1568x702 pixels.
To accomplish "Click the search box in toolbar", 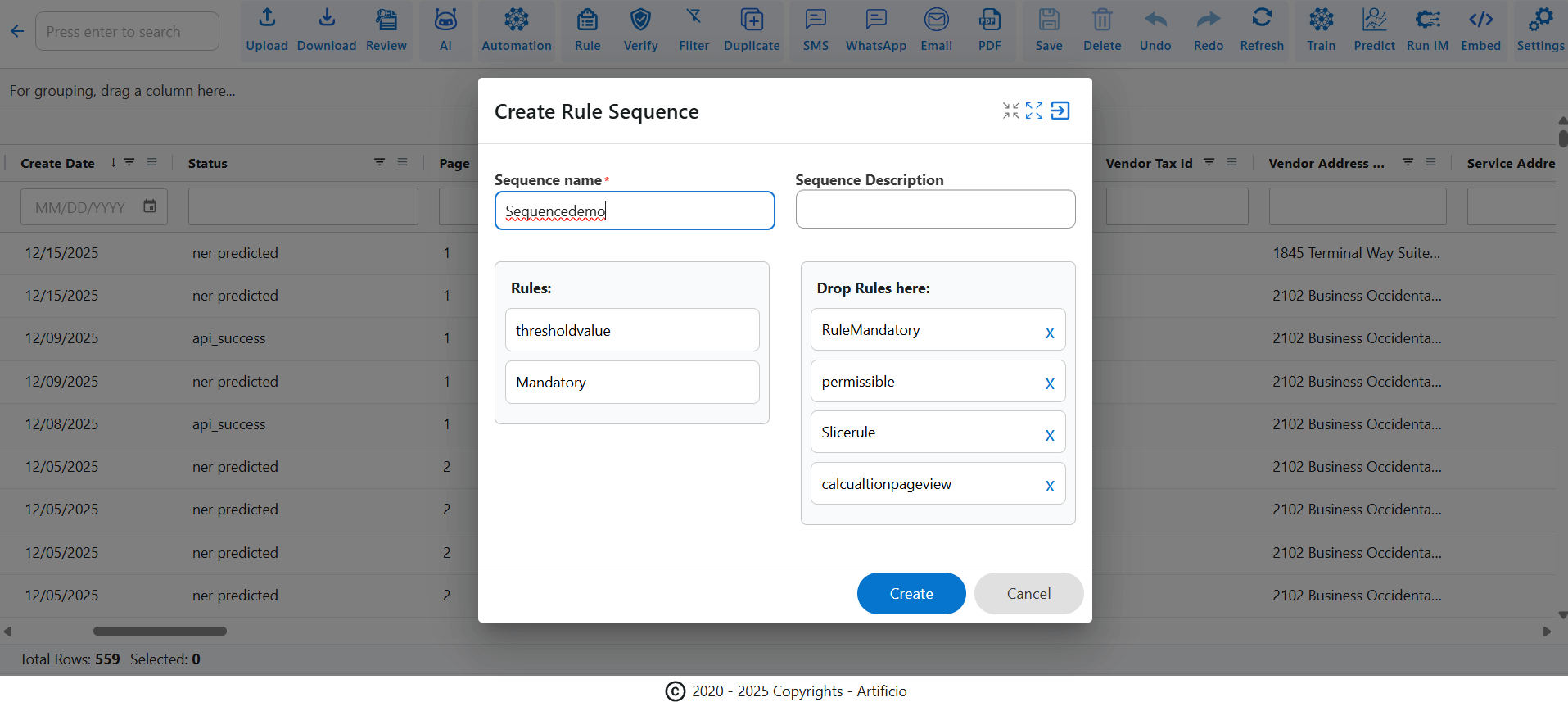I will click(x=127, y=32).
